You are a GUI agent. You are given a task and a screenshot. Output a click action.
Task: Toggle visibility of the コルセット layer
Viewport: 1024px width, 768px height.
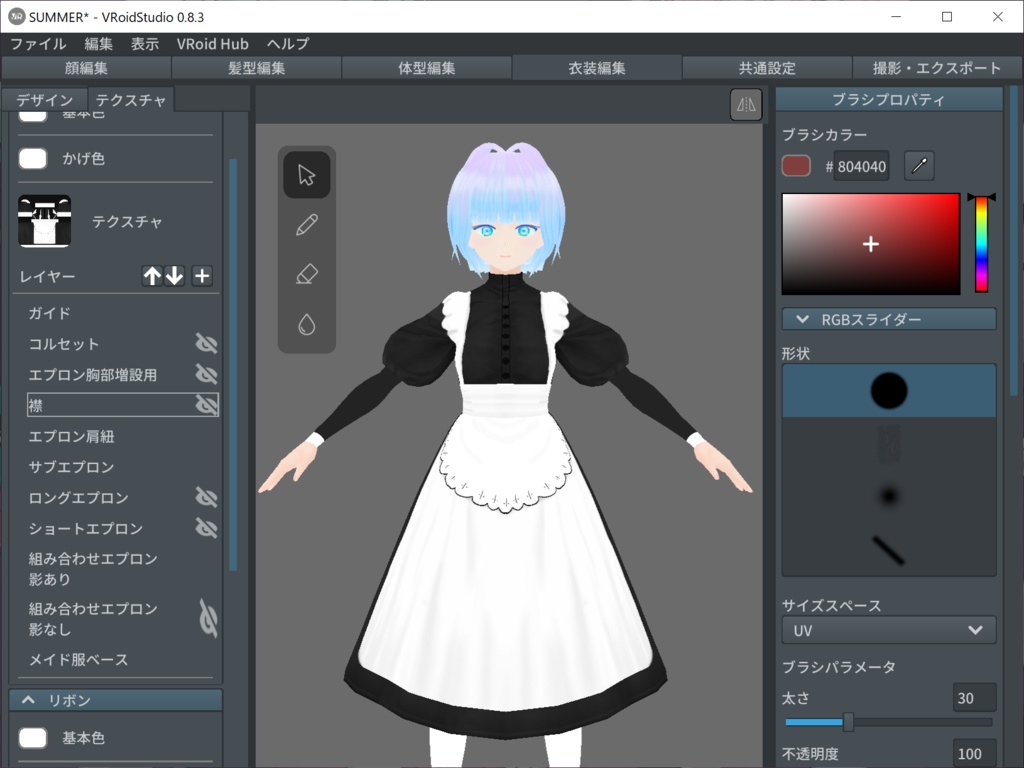[x=208, y=342]
